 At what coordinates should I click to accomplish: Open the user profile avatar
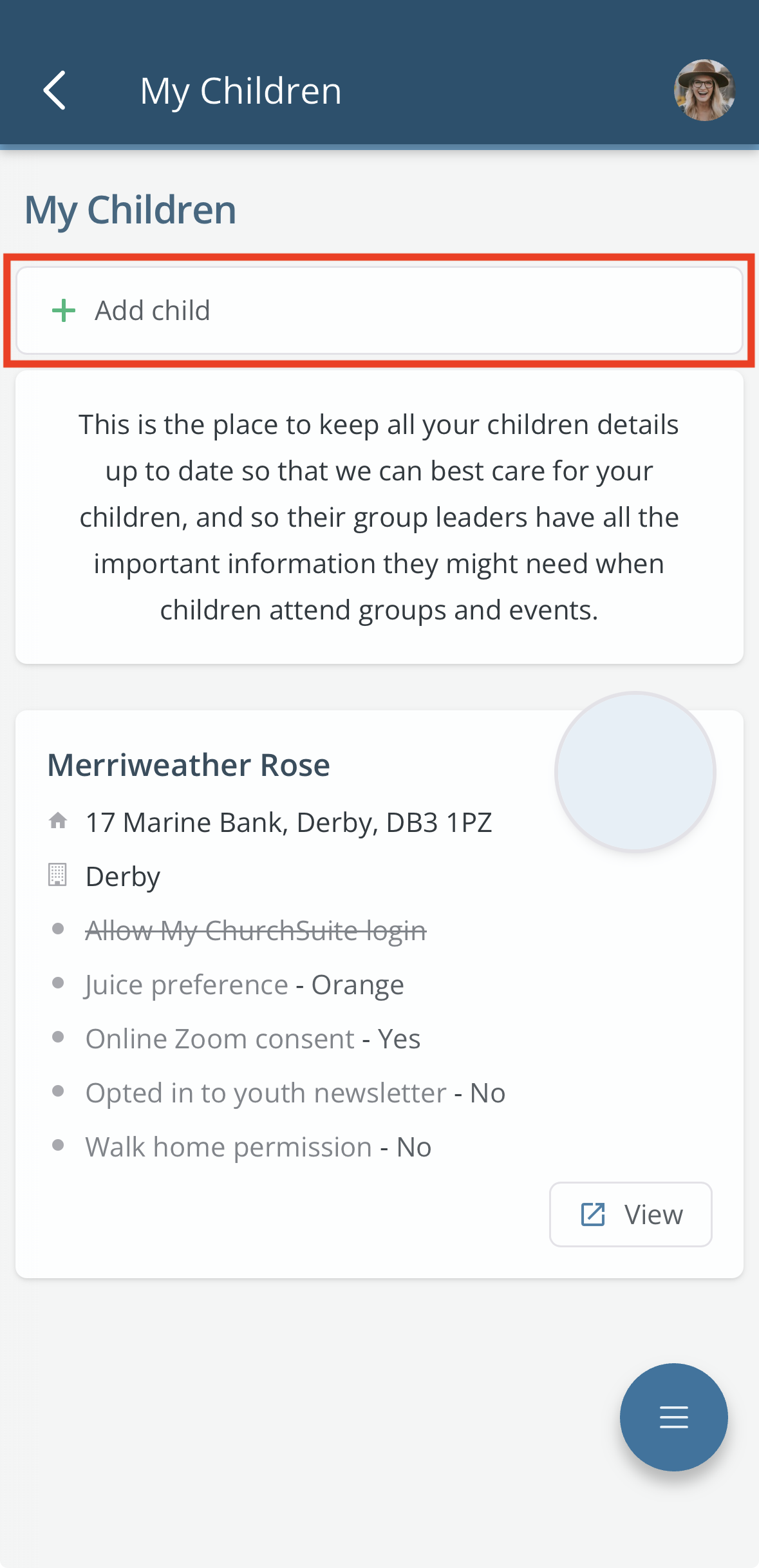[704, 90]
